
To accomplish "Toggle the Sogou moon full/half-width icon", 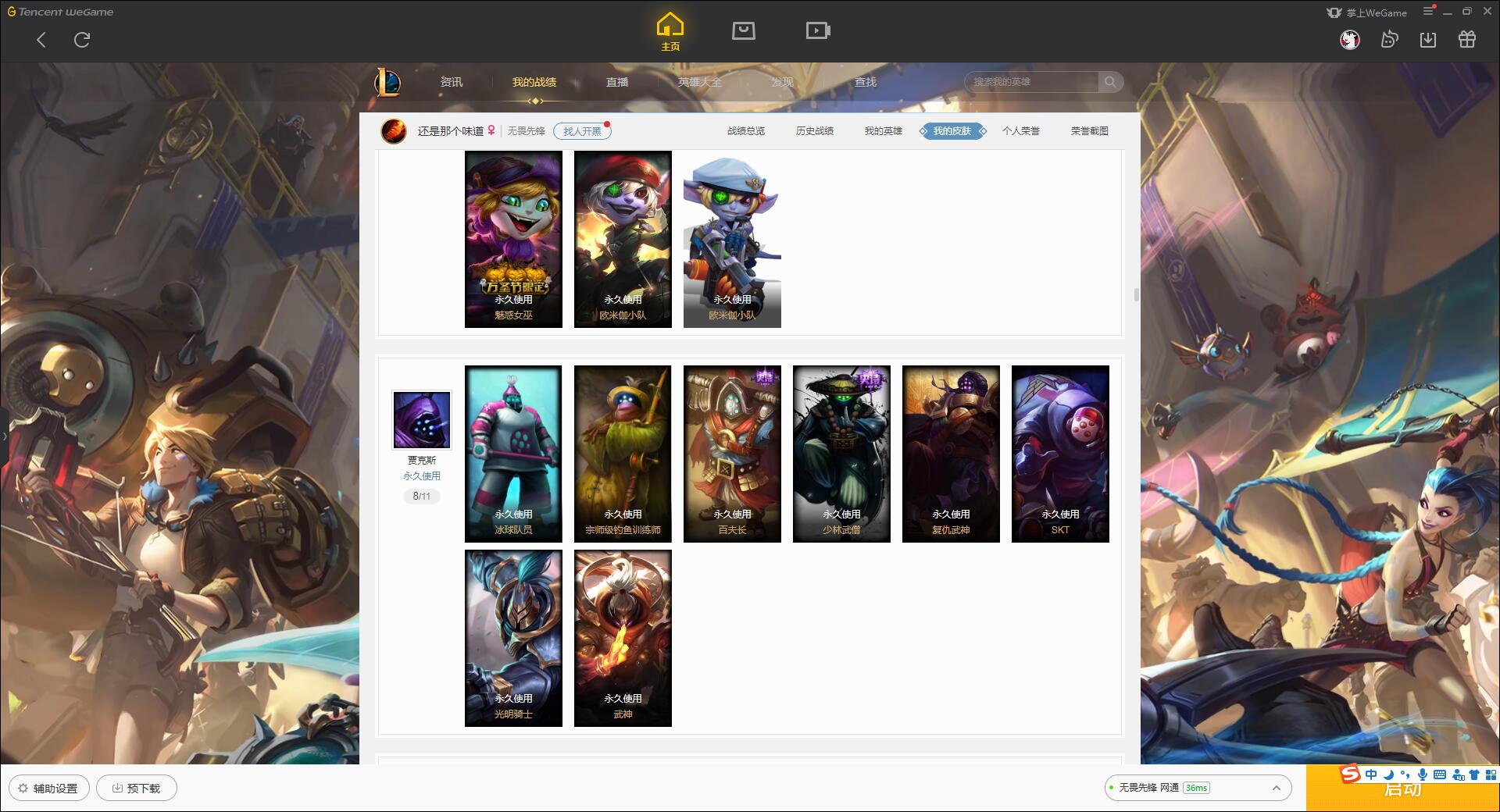I will click(x=1388, y=775).
